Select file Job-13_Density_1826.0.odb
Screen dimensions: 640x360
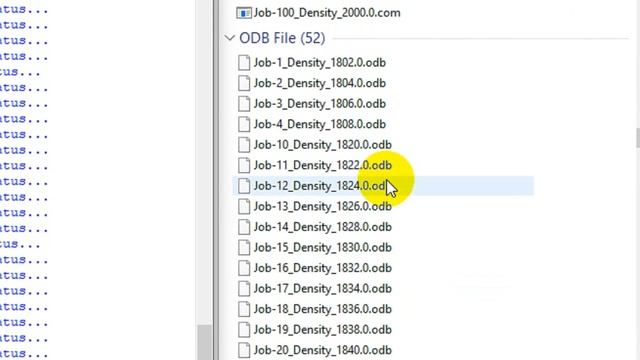pos(322,207)
